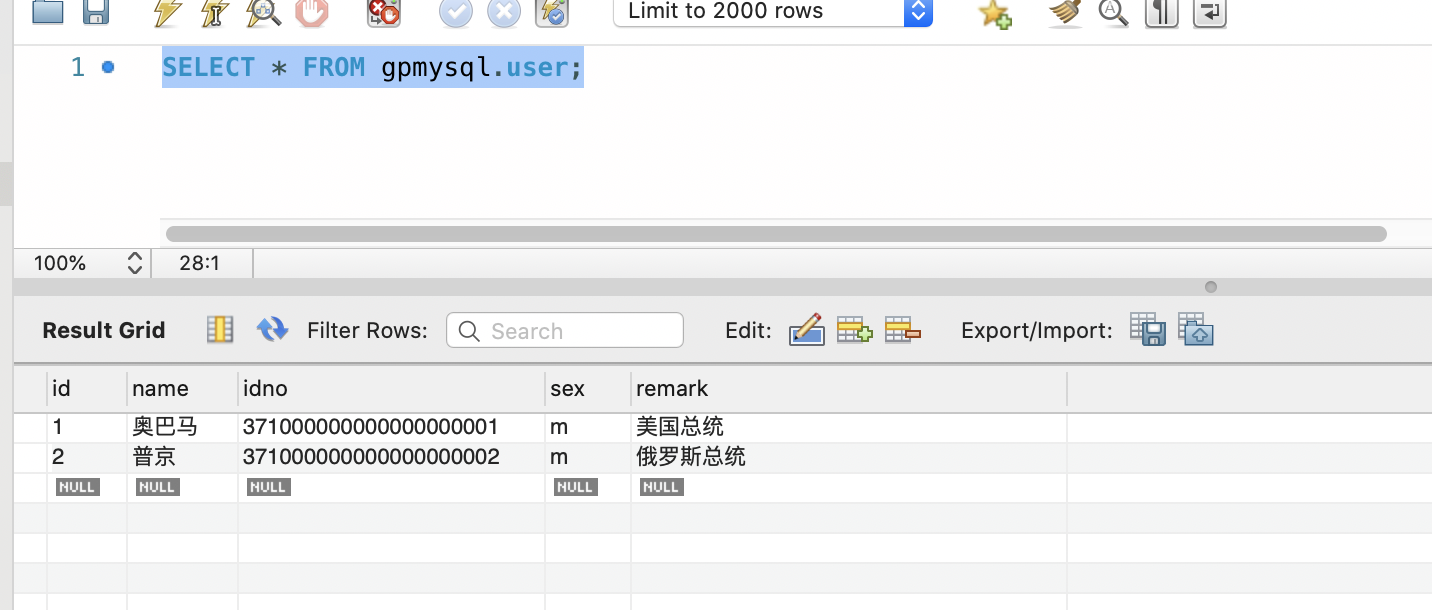1432x610 pixels.
Task: Click the panel splitter handle dot
Action: click(x=1211, y=287)
